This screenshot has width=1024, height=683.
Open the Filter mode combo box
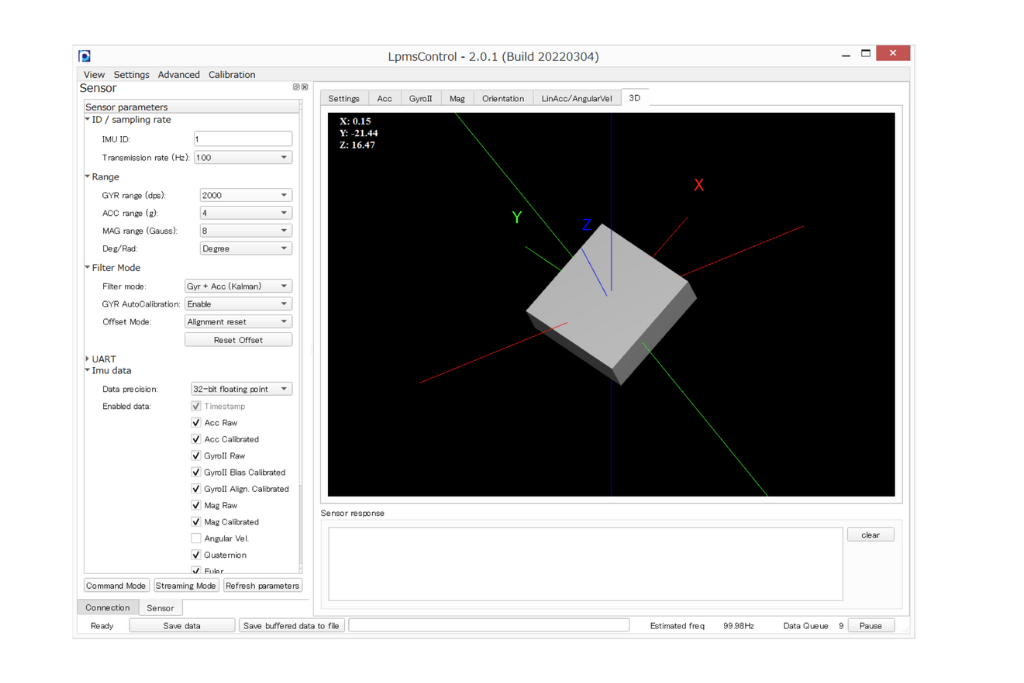238,286
